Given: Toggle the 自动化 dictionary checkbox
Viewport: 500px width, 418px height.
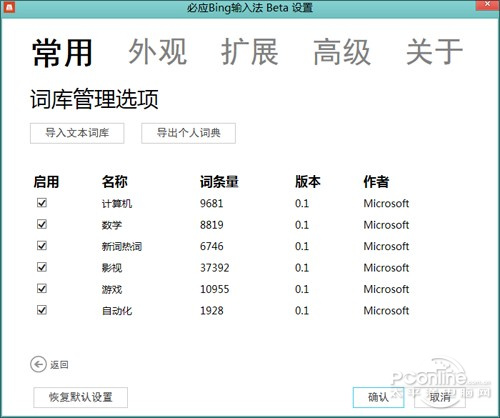Looking at the screenshot, I should (42, 310).
